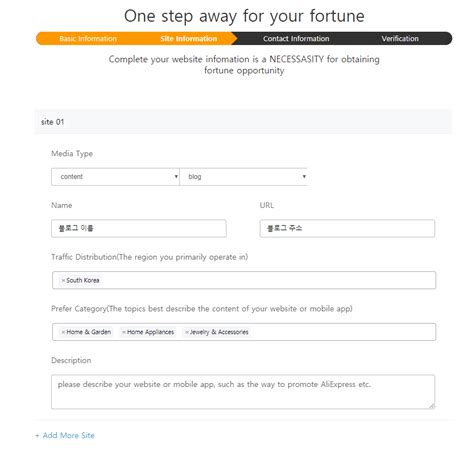Focus the site Name input field
This screenshot has height=457, width=474.
click(139, 228)
